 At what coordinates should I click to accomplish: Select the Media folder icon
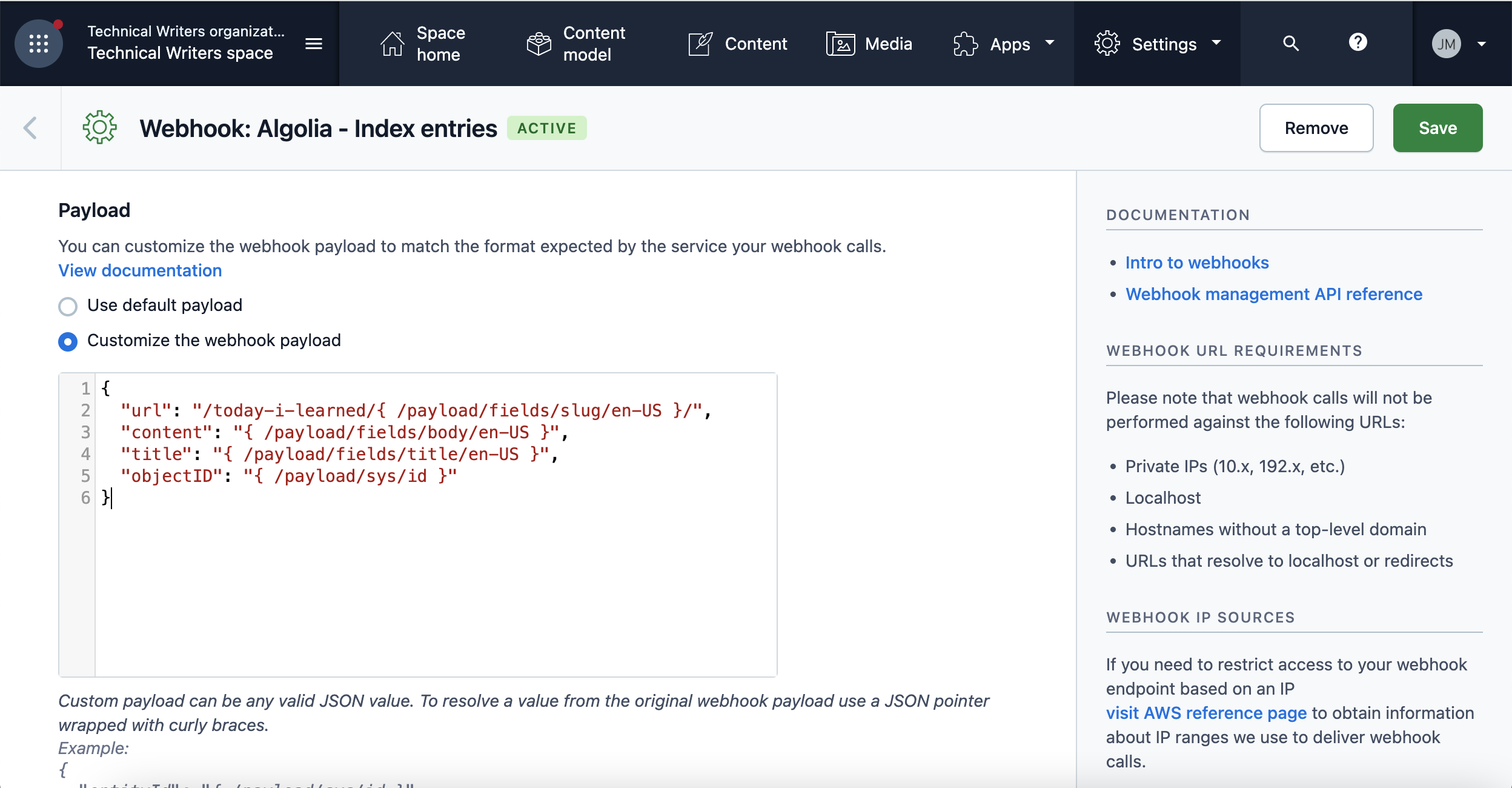[x=841, y=43]
